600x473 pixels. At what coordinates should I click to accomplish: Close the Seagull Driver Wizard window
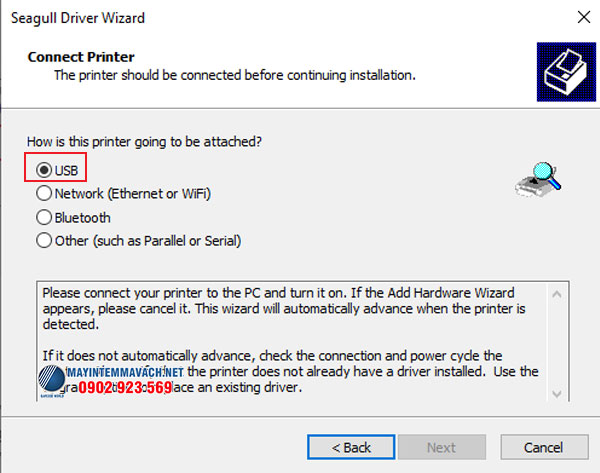point(582,17)
